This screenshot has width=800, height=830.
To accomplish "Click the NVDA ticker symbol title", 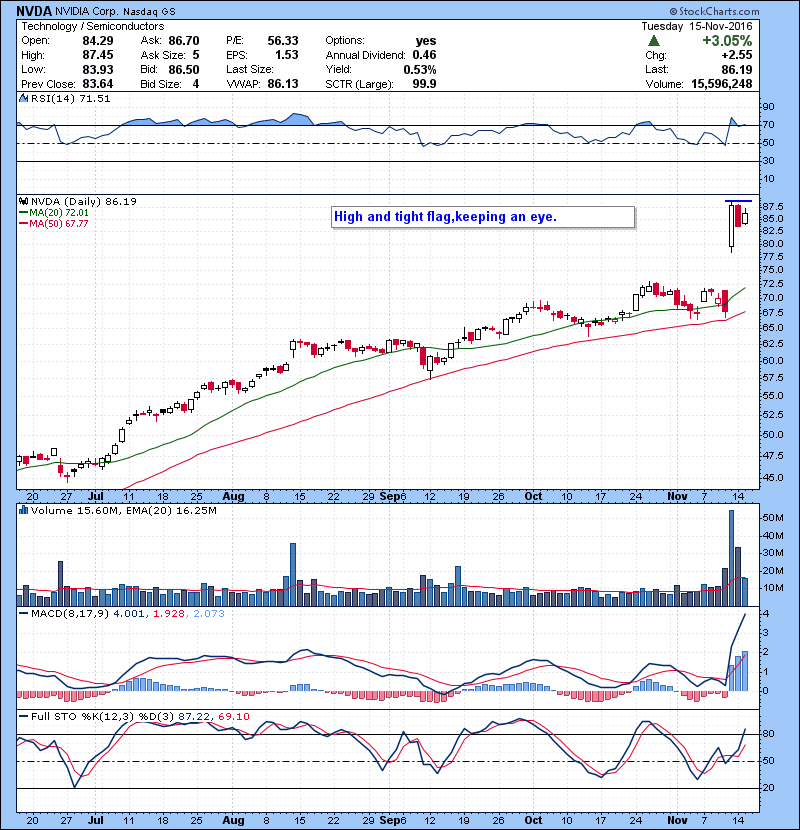I will [34, 11].
